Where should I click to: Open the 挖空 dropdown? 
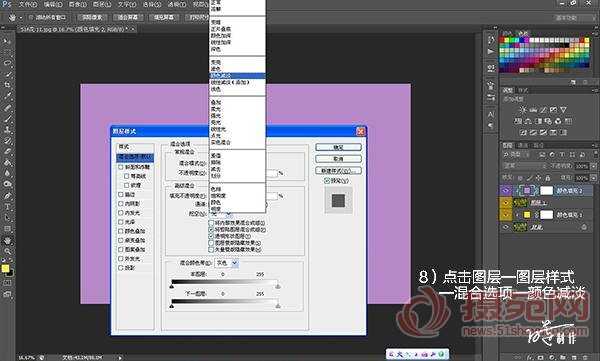(x=221, y=214)
